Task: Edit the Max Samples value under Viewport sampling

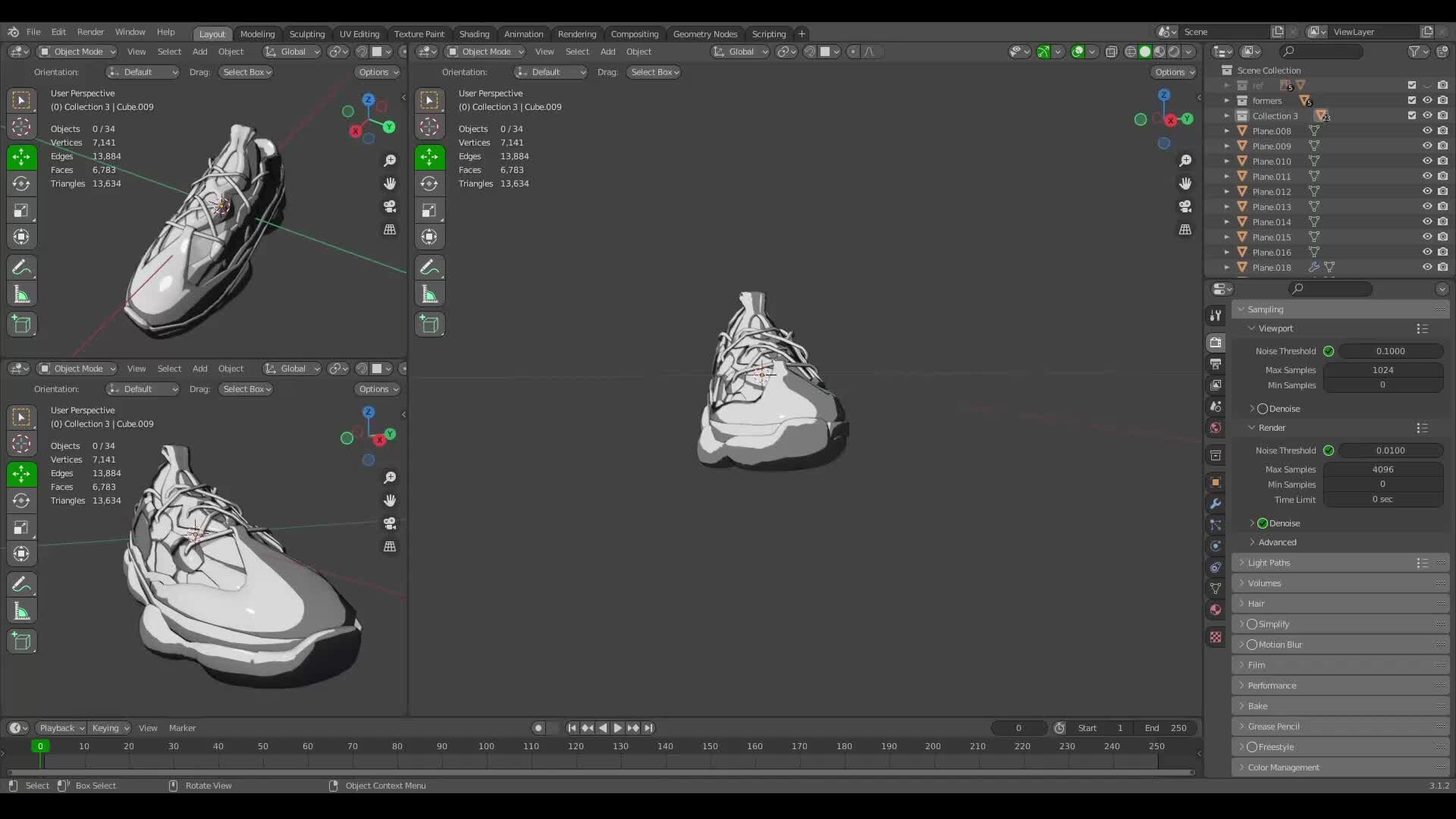Action: [1383, 369]
